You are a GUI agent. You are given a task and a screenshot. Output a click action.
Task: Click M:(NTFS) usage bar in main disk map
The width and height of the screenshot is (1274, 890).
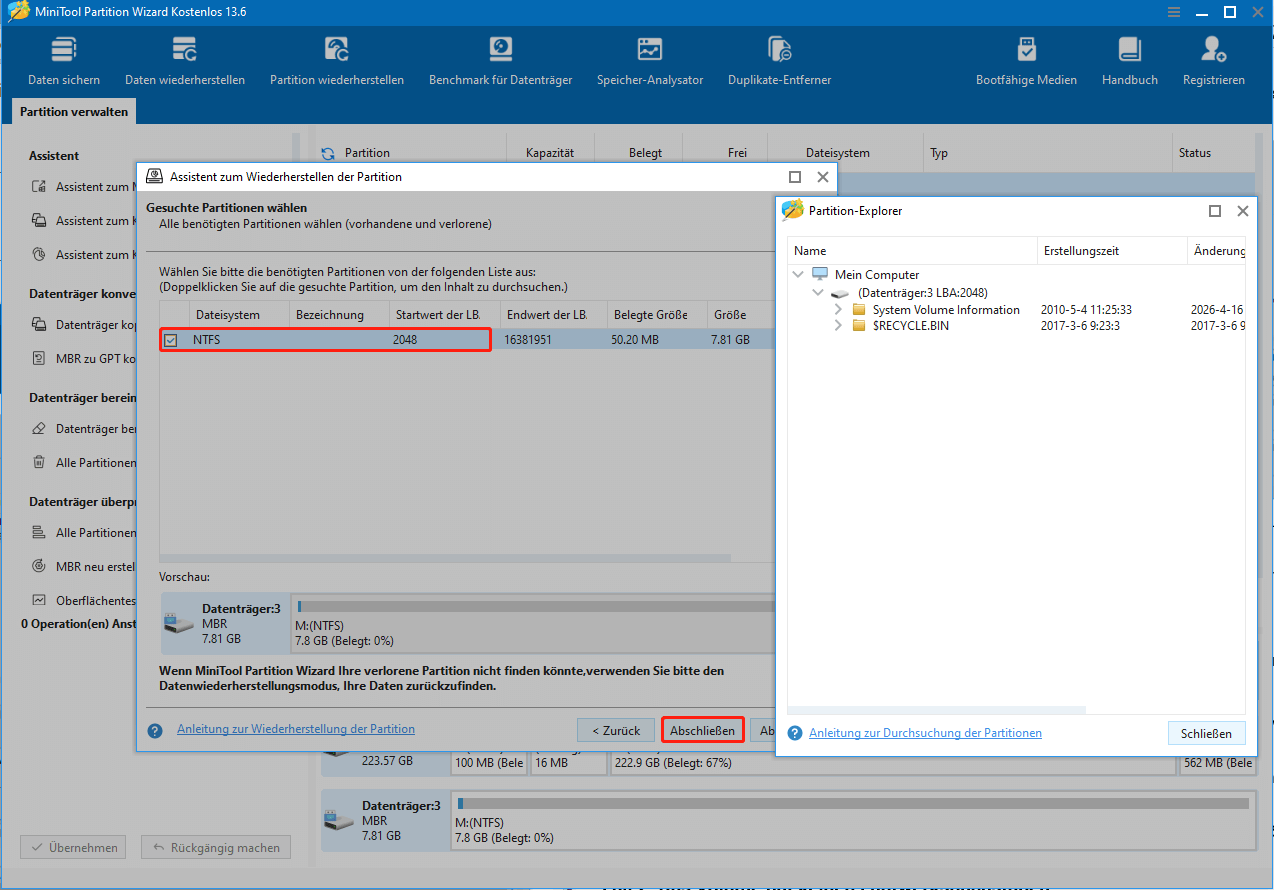click(852, 803)
